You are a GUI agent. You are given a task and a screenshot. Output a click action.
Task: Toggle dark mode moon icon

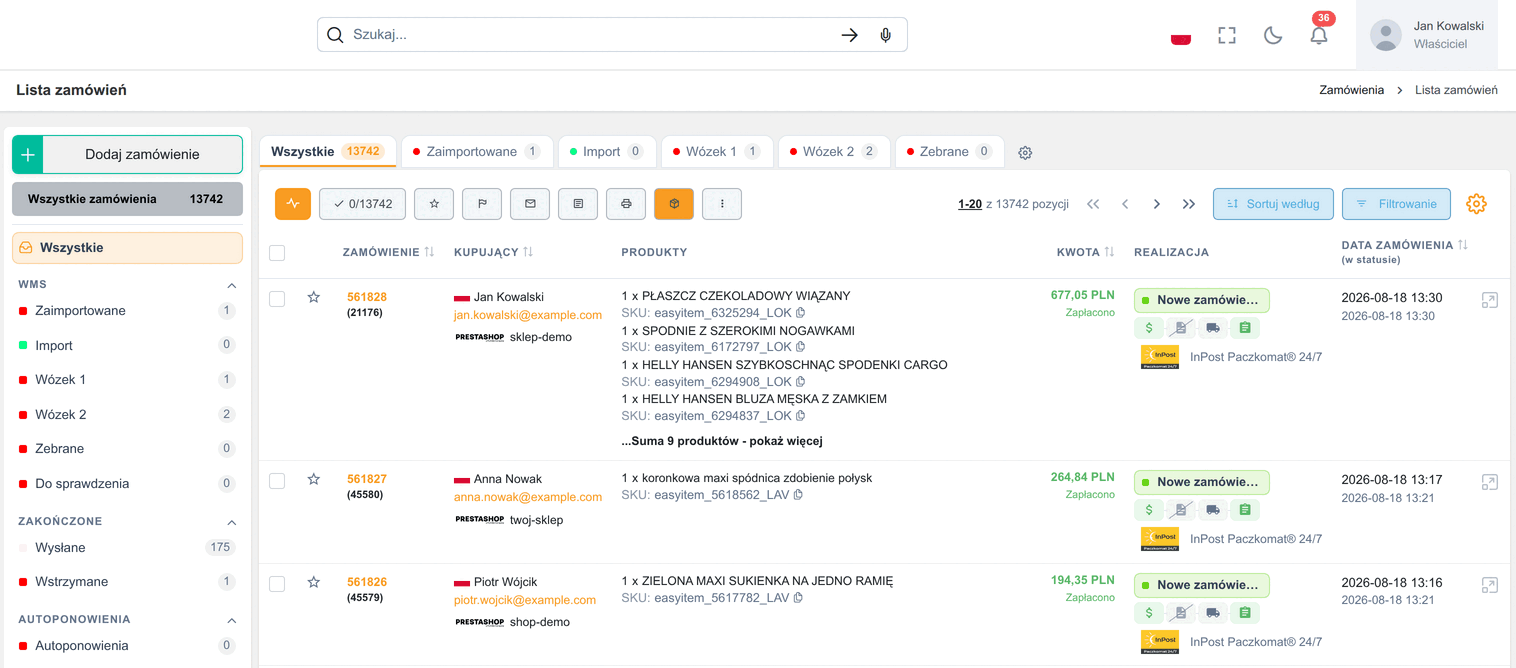[1273, 35]
